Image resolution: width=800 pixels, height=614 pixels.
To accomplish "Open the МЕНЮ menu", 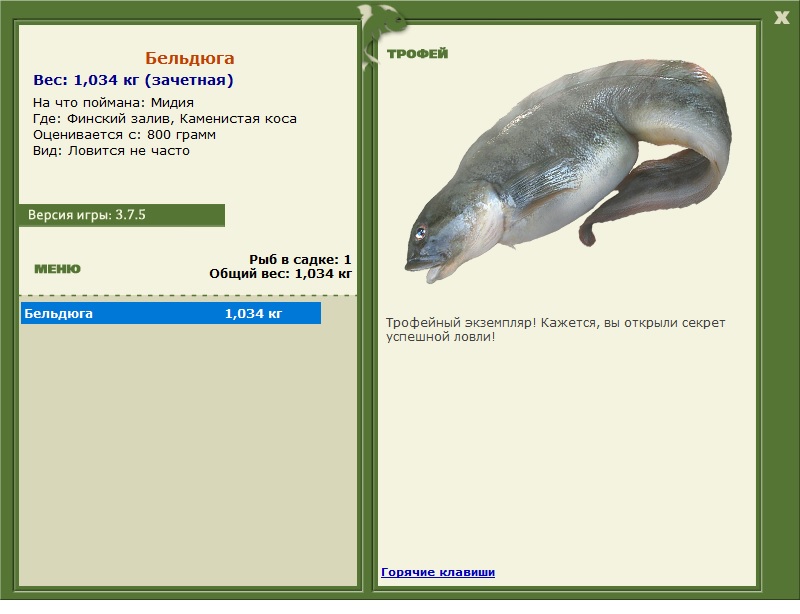I will (x=57, y=269).
